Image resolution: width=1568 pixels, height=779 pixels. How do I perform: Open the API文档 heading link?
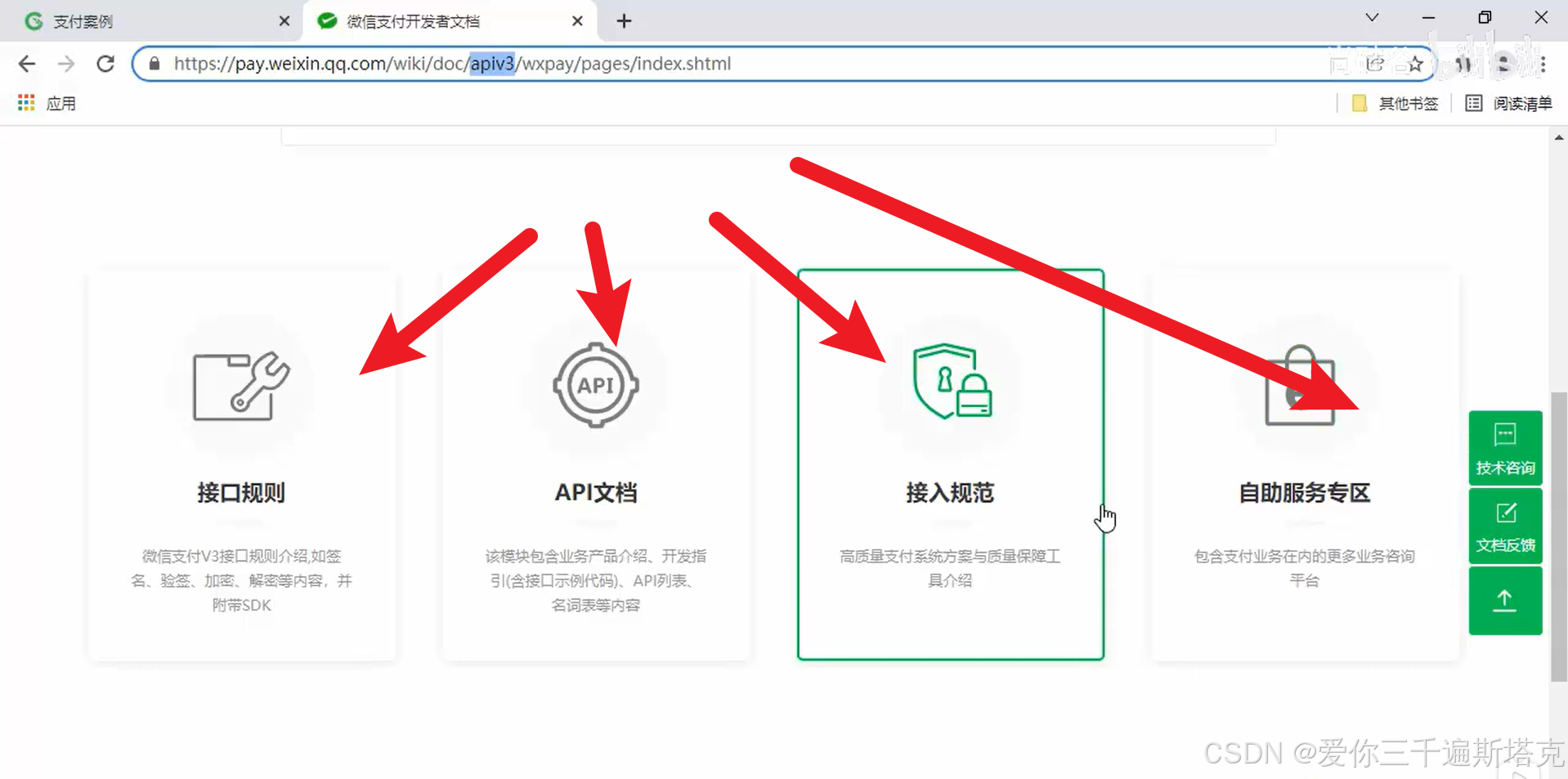click(x=596, y=493)
